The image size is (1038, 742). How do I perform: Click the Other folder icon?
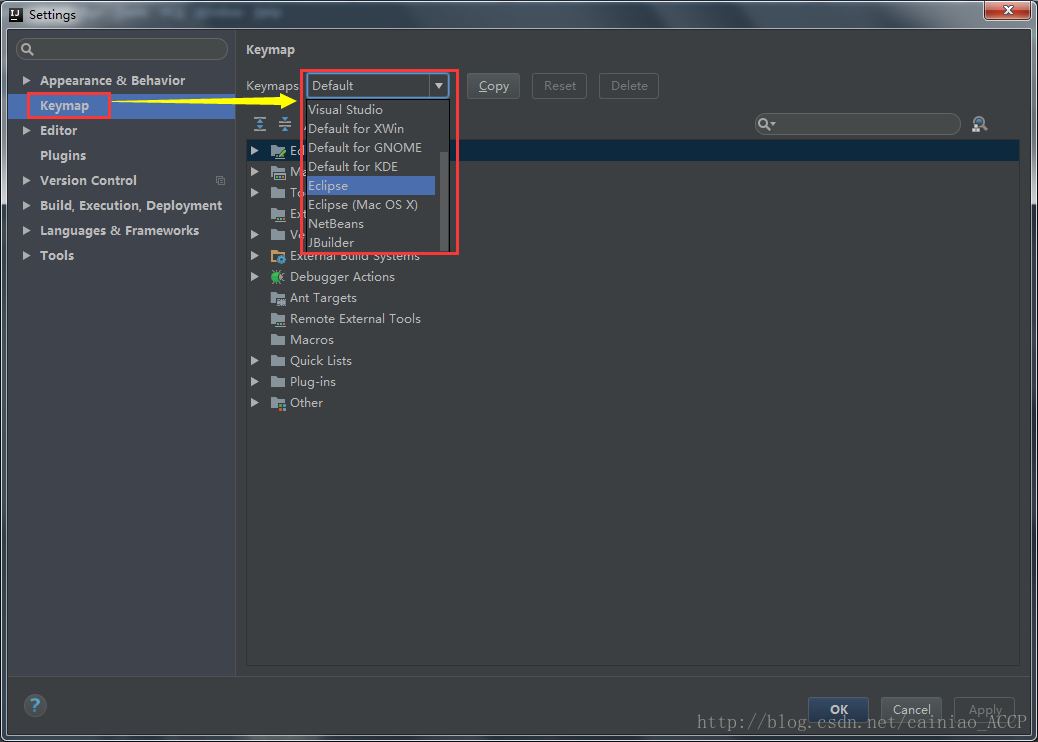pyautogui.click(x=278, y=403)
